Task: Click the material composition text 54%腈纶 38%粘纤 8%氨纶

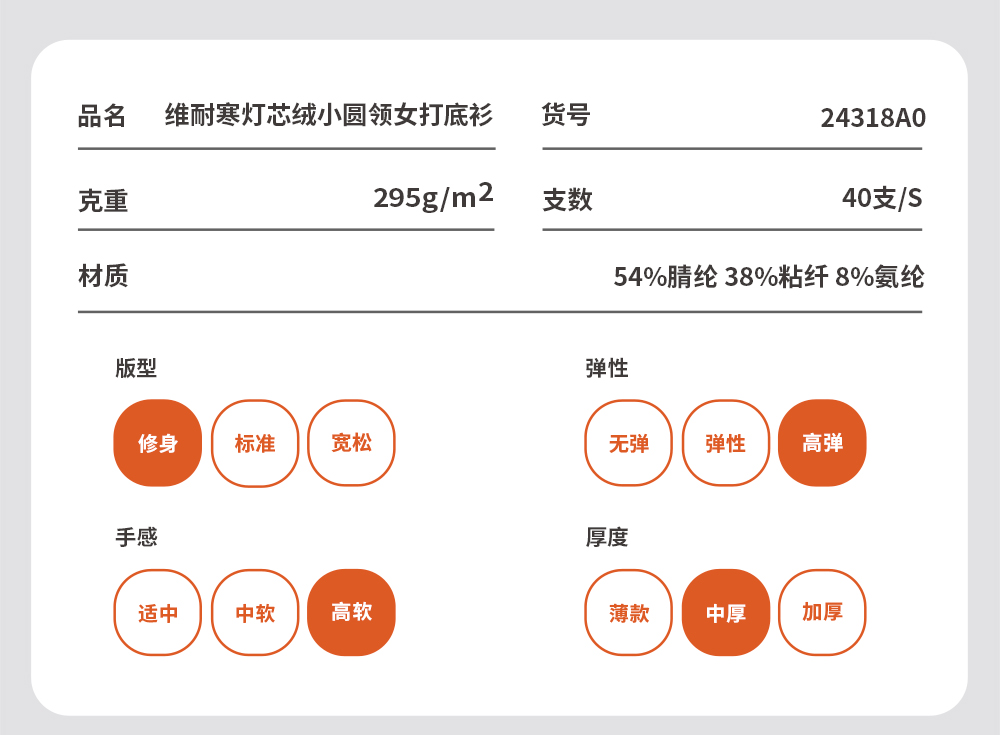Action: (x=768, y=277)
